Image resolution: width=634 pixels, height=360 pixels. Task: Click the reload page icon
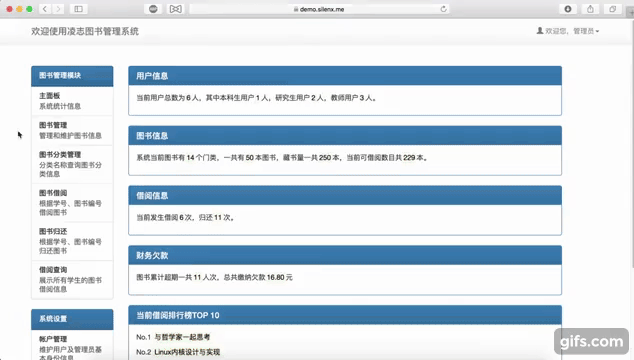point(444,9)
